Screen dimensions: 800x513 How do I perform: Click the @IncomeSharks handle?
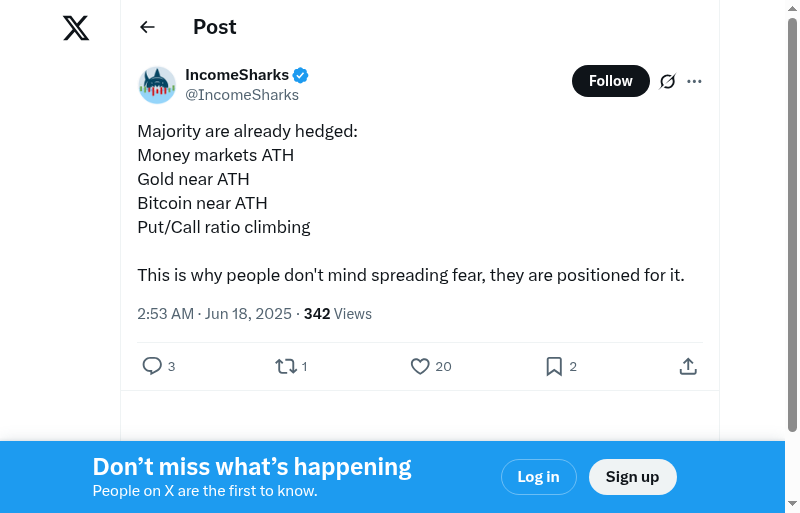[x=242, y=95]
